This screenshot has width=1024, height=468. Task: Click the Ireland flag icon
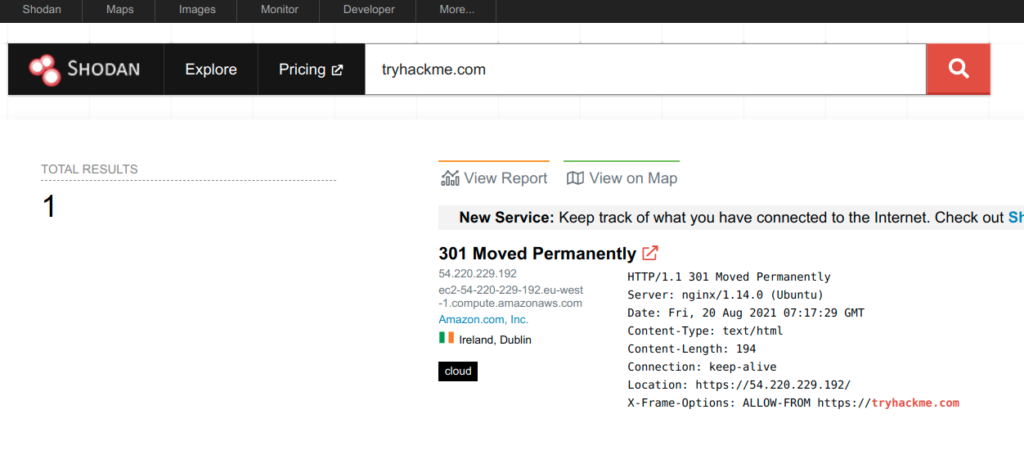446,338
